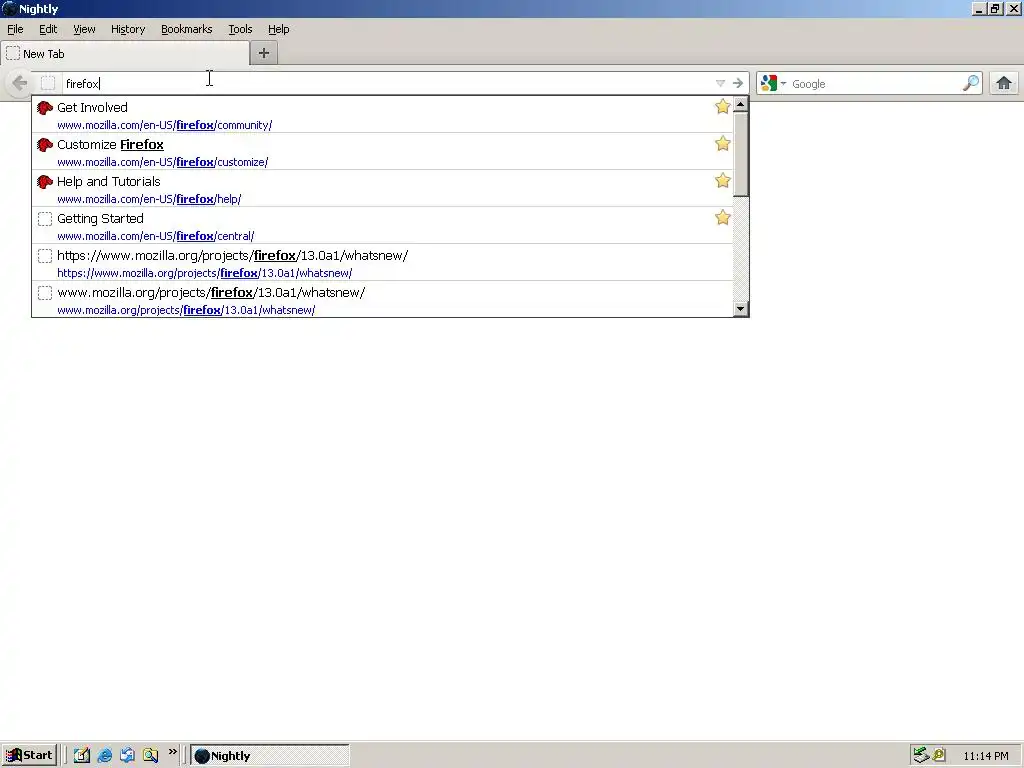
Task: Click the search folder quick launch icon
Action: coord(150,756)
